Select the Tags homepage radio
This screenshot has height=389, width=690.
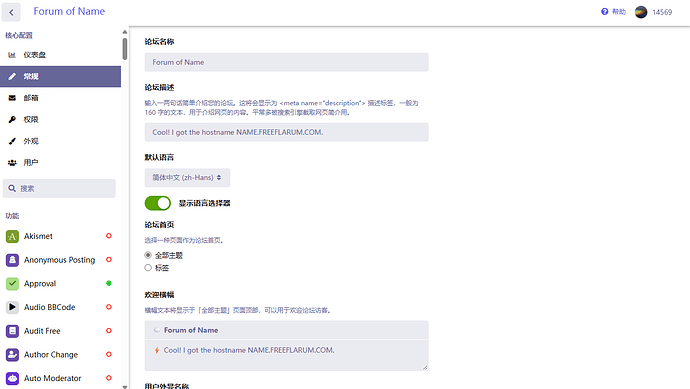click(x=148, y=268)
